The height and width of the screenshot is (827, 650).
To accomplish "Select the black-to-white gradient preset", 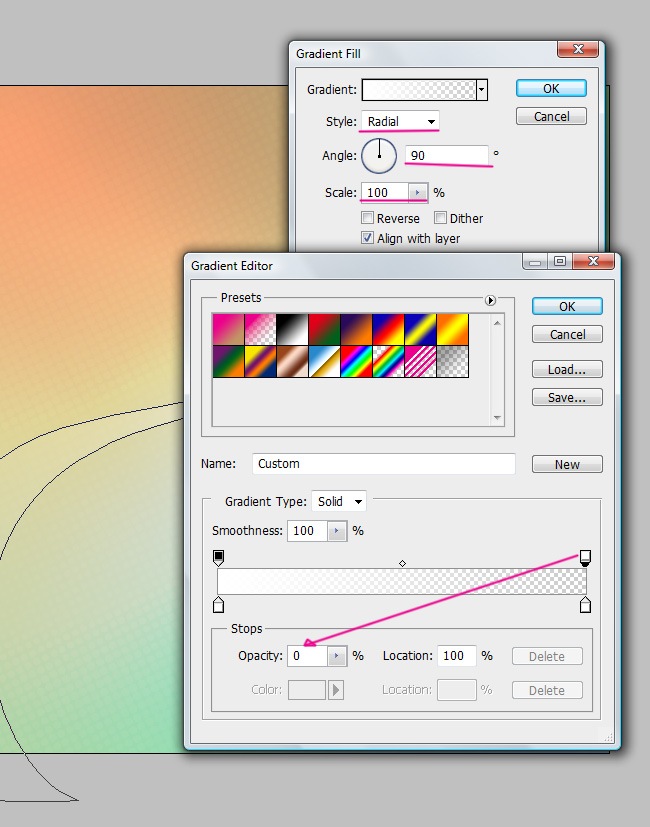I will click(x=291, y=330).
